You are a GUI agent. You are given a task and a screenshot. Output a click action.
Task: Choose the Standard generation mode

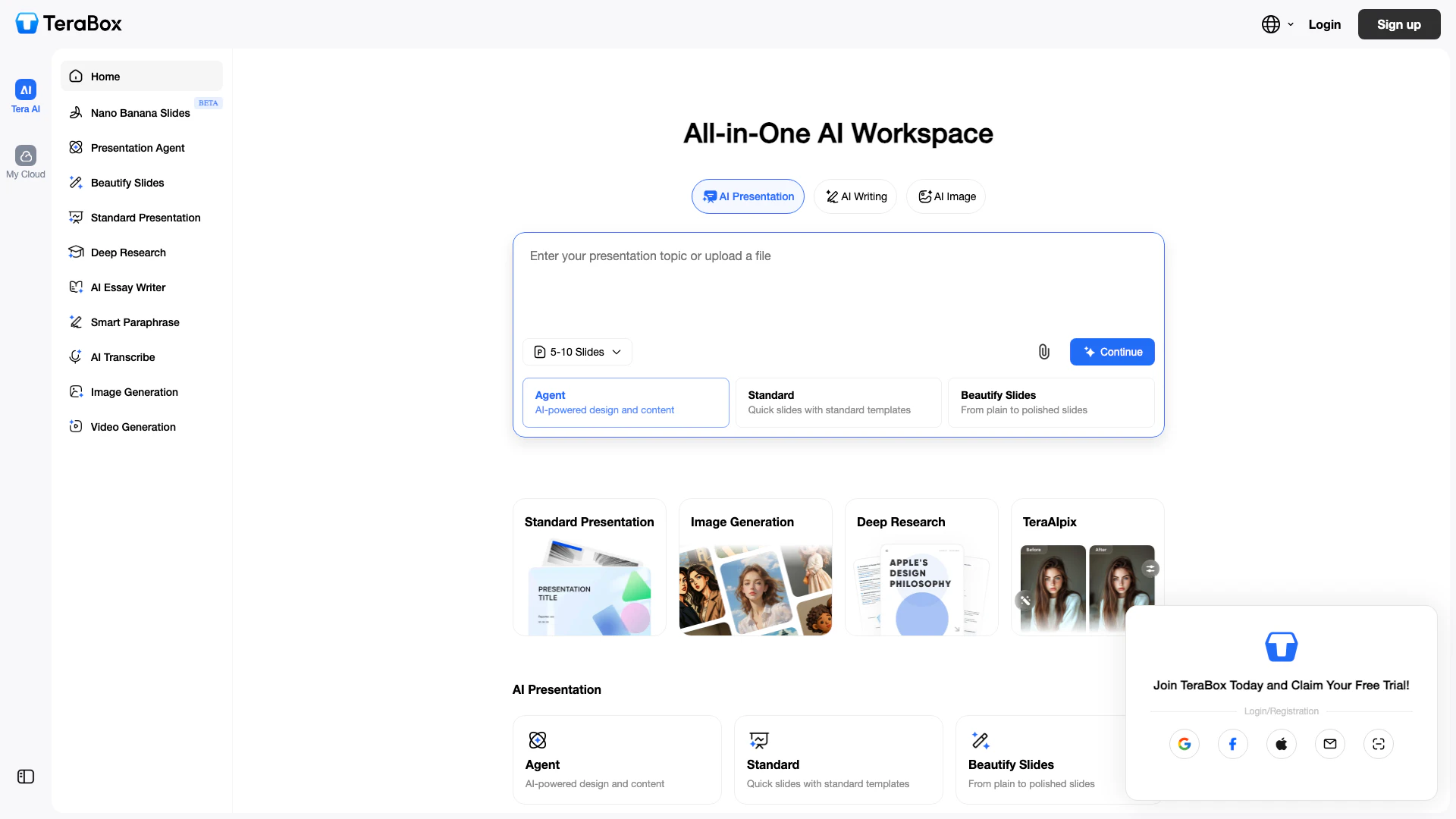837,402
